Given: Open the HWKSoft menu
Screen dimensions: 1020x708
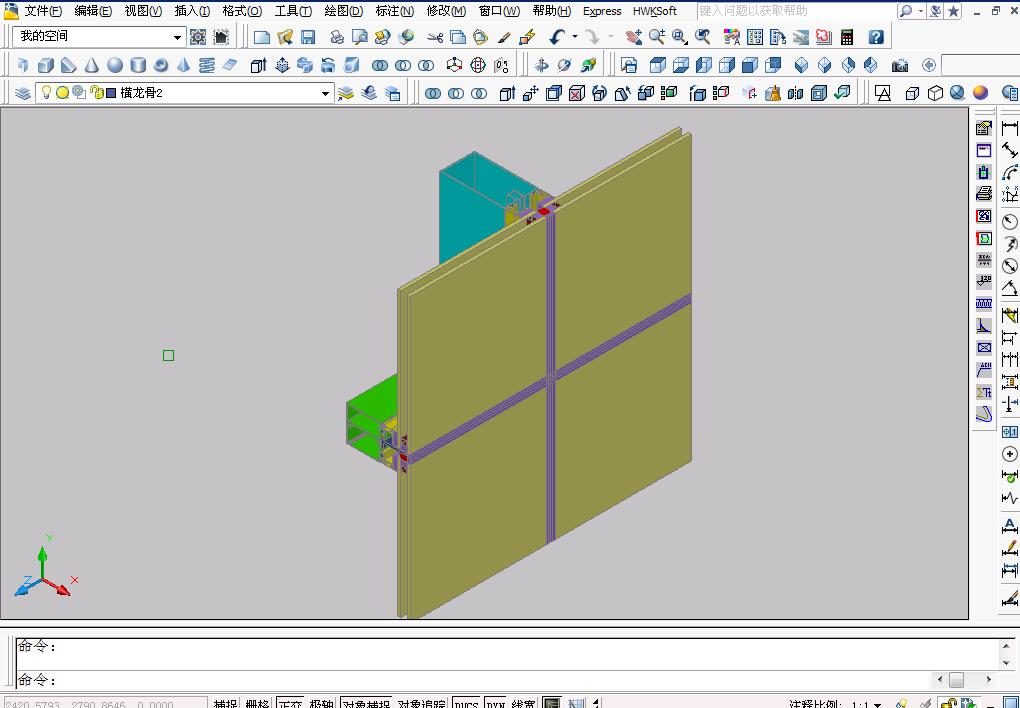Looking at the screenshot, I should click(x=655, y=11).
